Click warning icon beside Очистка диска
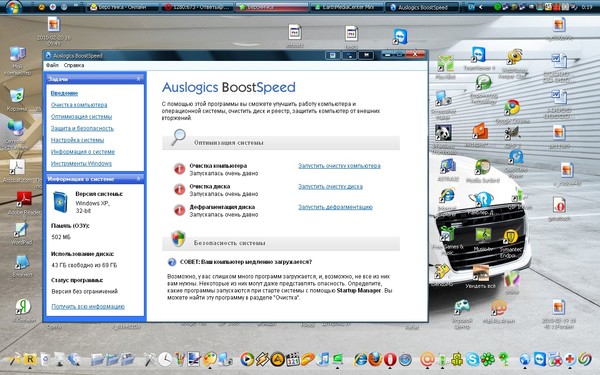The image size is (600, 375). [179, 189]
